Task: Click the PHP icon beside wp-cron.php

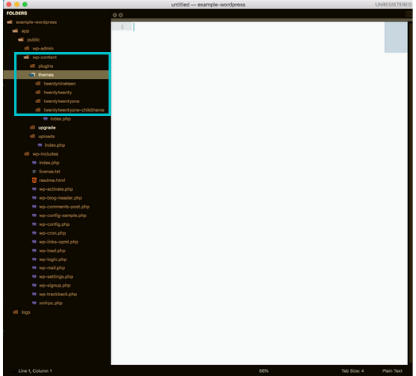Action: tap(34, 233)
